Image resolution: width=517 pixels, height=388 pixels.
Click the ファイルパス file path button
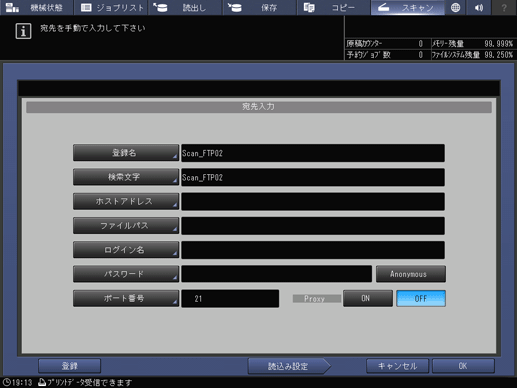click(126, 226)
